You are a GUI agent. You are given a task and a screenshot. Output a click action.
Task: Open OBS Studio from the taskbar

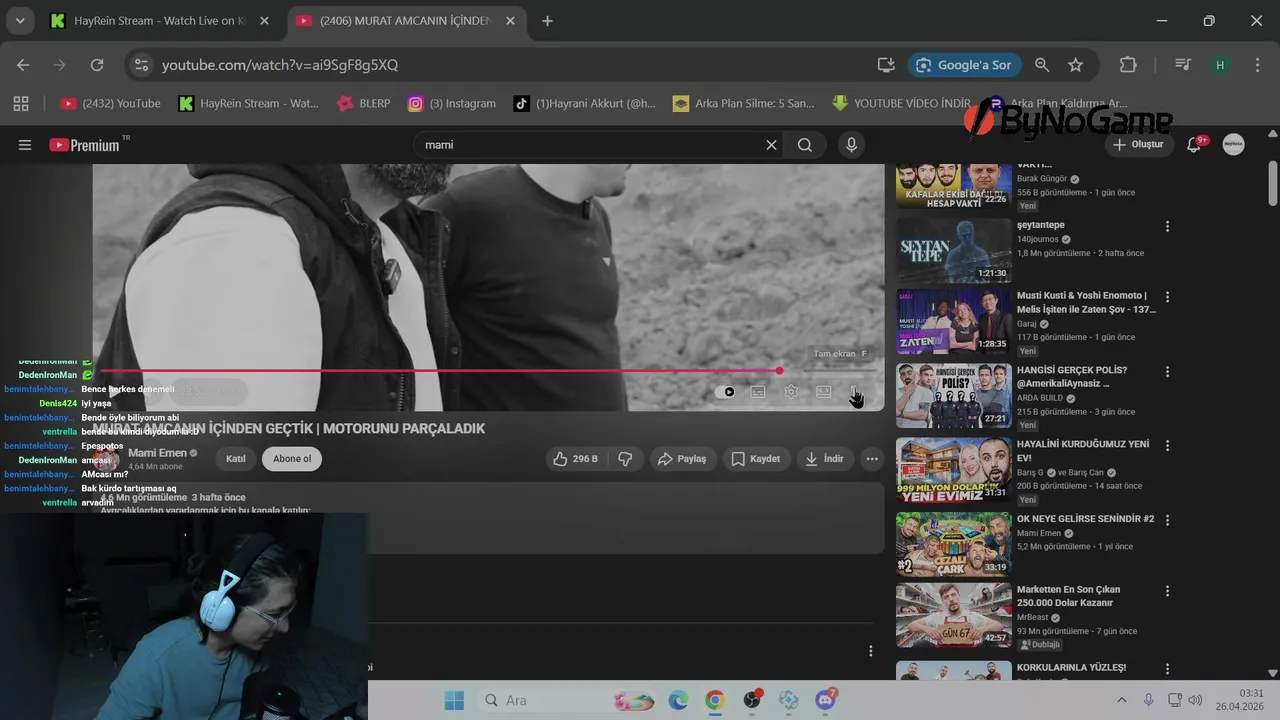pos(752,700)
